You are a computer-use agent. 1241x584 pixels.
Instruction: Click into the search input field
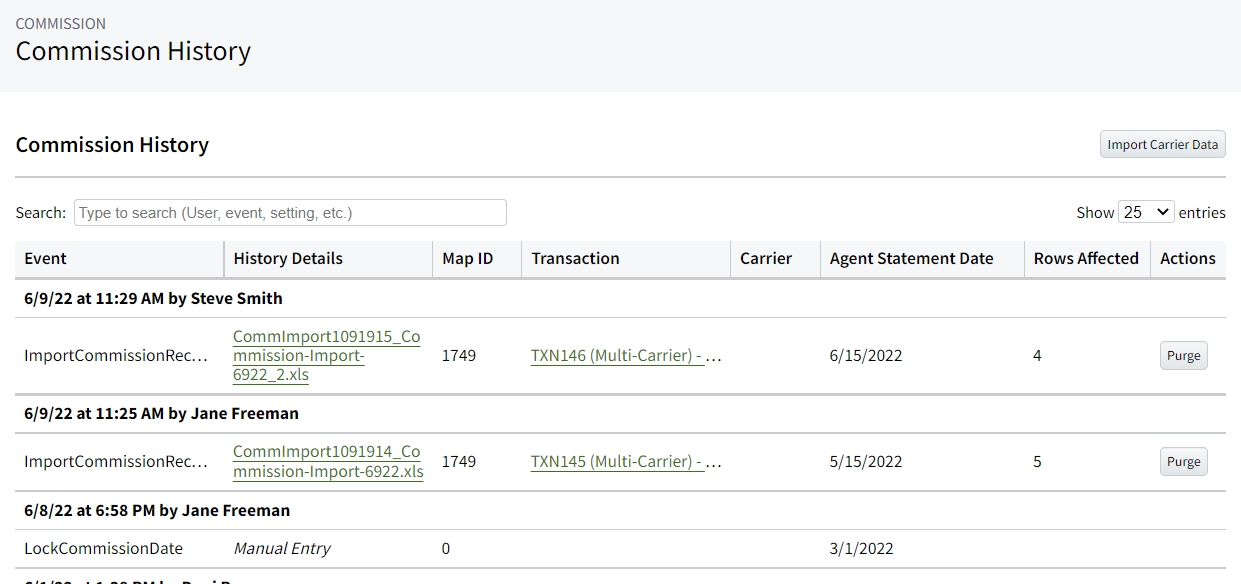point(290,212)
